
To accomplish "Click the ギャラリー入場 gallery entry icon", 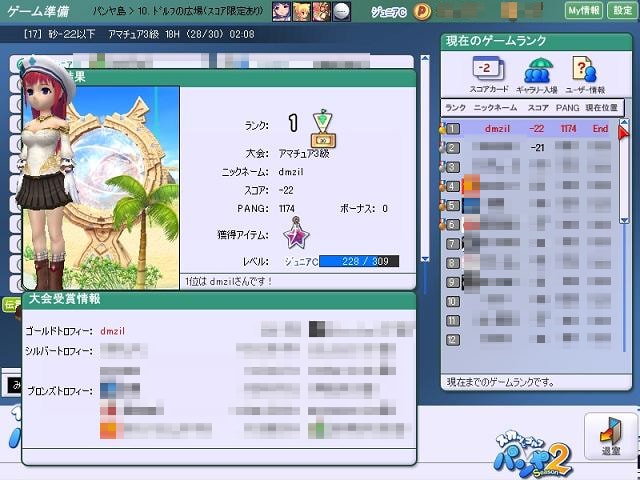I will click(537, 74).
